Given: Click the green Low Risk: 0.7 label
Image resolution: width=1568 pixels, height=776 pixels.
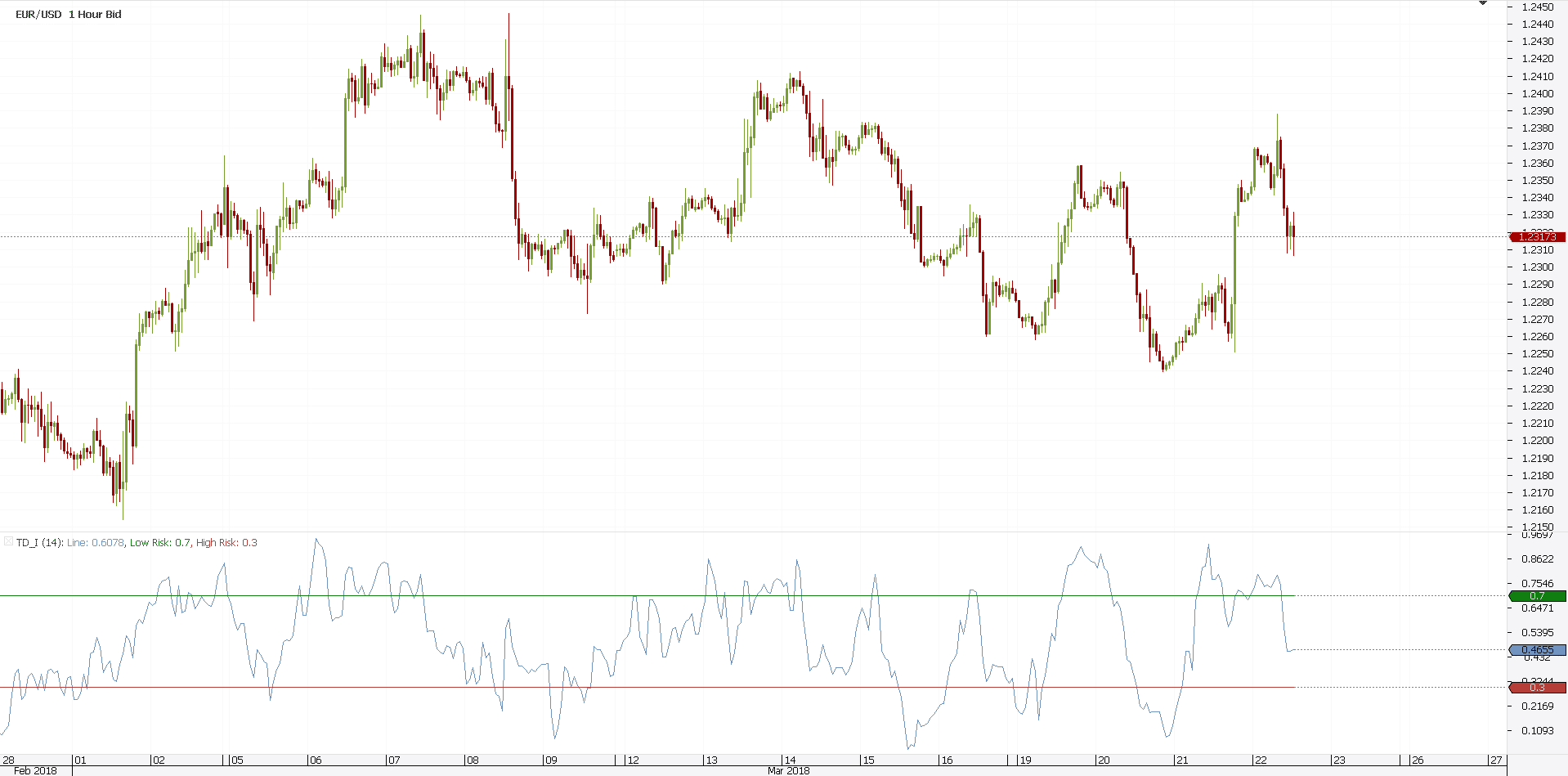Looking at the screenshot, I should coord(160,542).
